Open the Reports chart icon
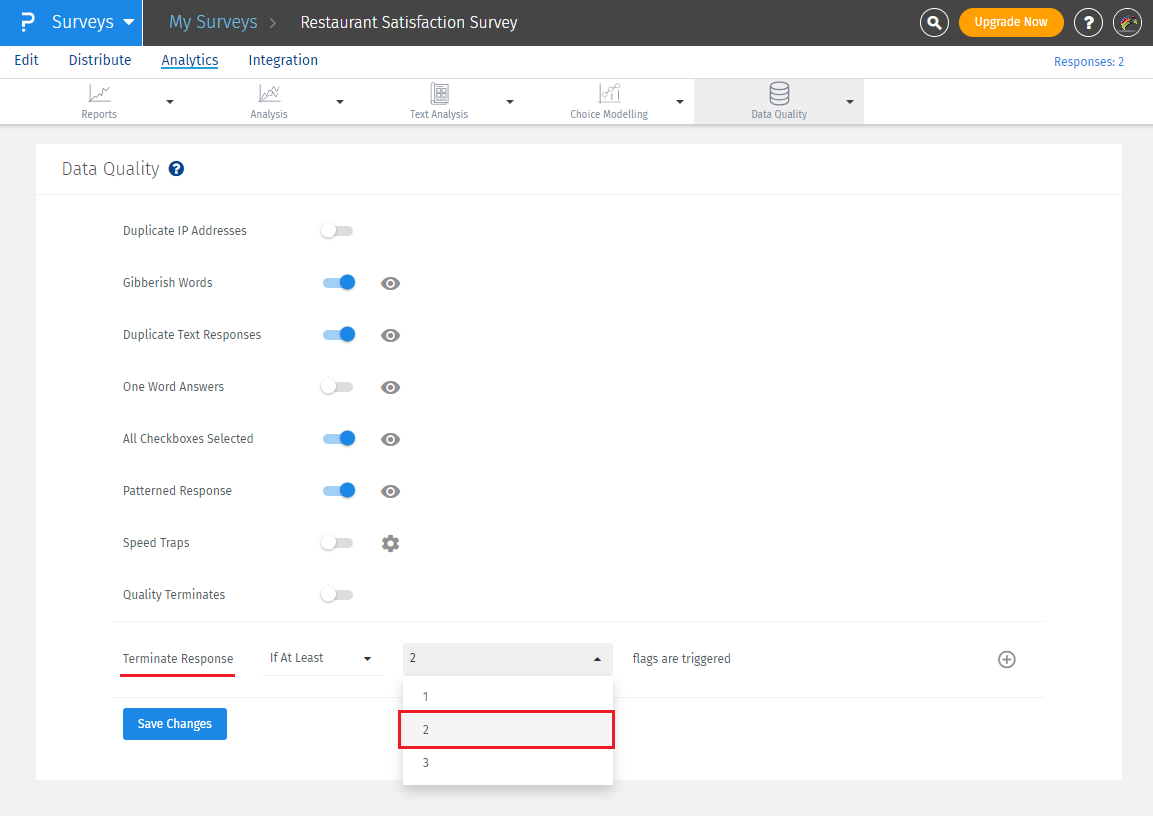Screen dimensions: 1153x816 tap(99, 94)
